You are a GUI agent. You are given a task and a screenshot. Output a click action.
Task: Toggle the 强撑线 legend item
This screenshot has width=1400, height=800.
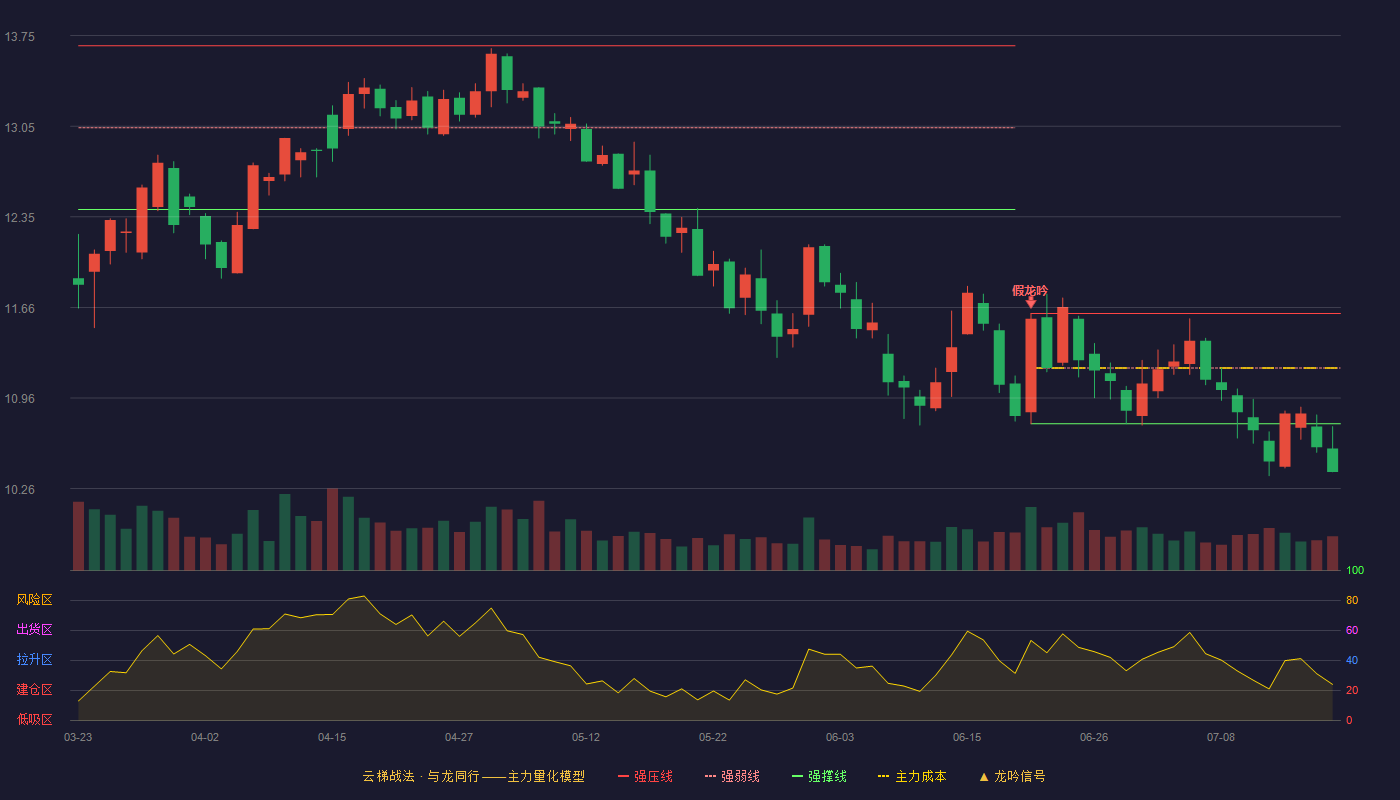pyautogui.click(x=819, y=776)
